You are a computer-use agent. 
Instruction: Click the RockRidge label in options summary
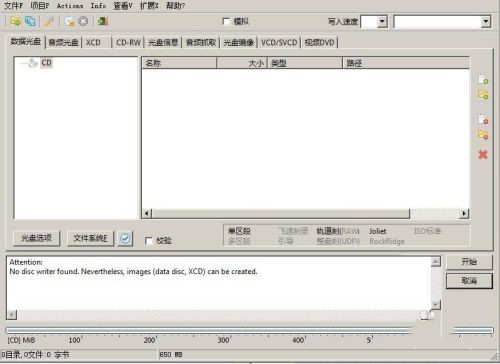387,241
